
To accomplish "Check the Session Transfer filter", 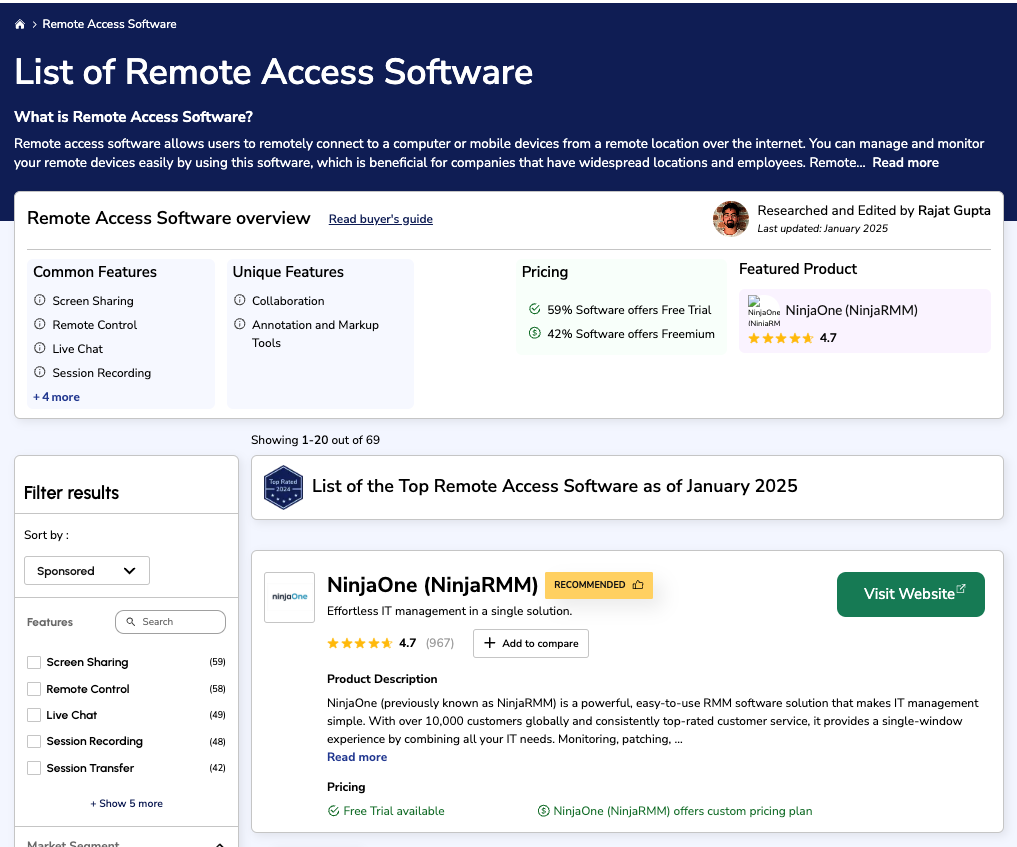I will (x=34, y=768).
